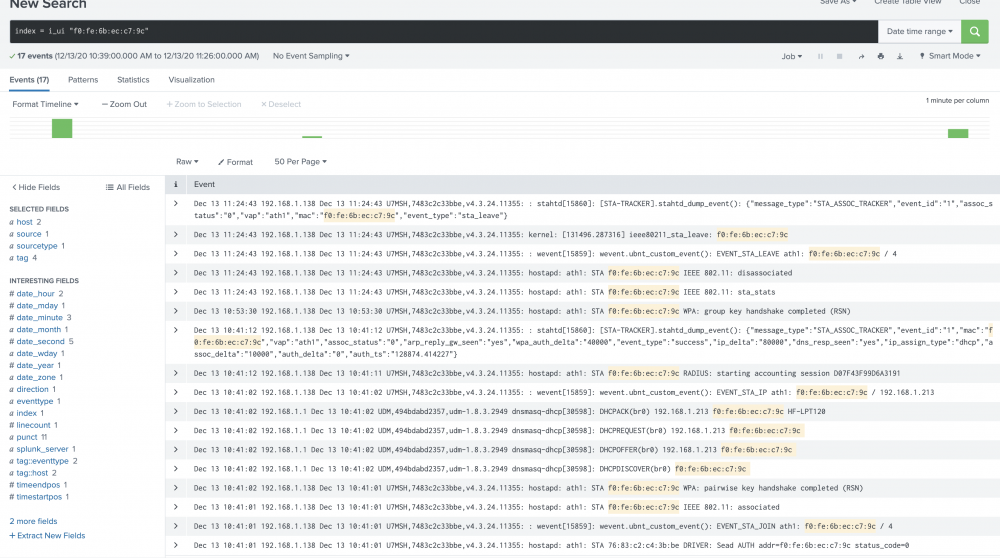
Task: Expand the first sta_leave event row
Action: click(x=176, y=203)
